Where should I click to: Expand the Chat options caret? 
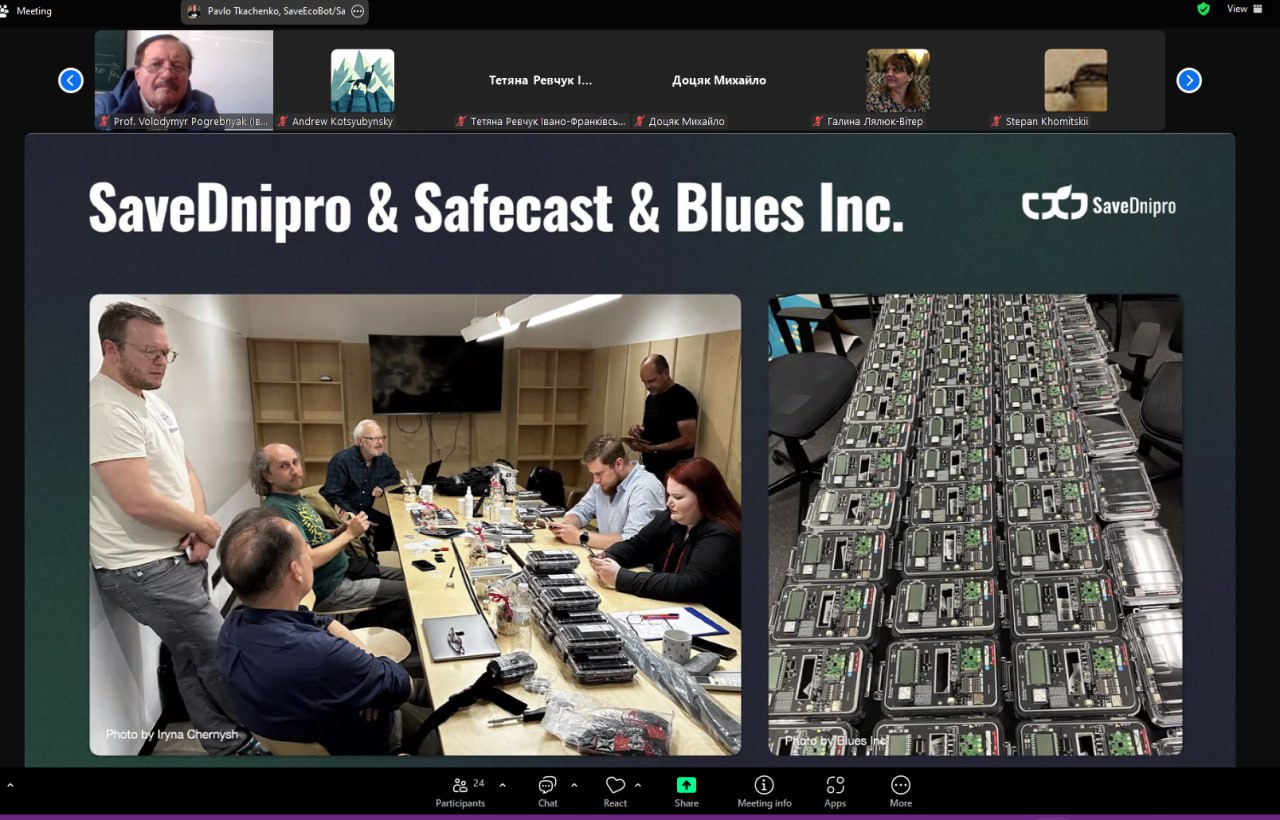(574, 785)
